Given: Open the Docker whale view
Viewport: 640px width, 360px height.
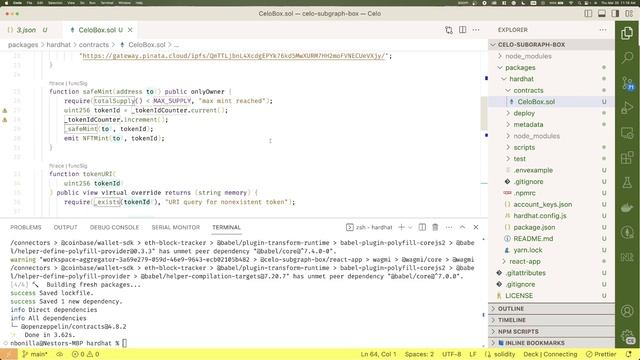Looking at the screenshot, I should (627, 207).
